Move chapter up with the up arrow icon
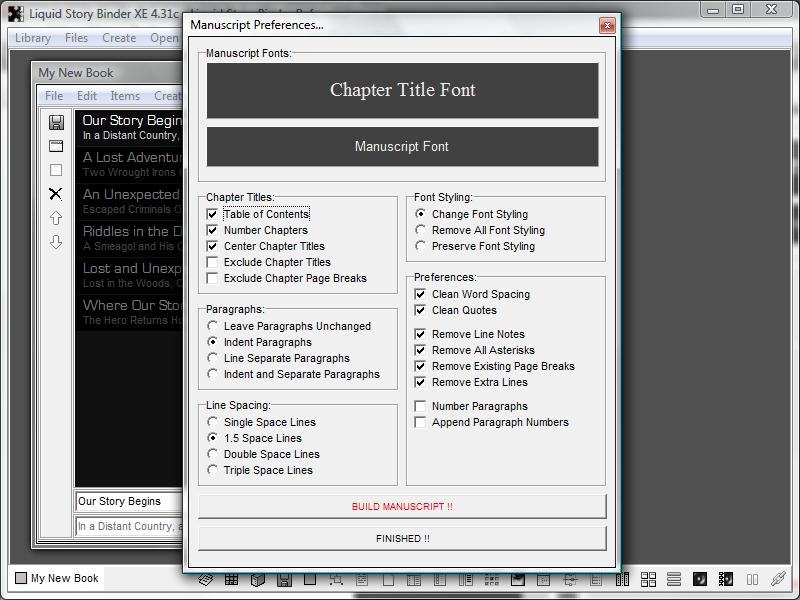This screenshot has height=600, width=800. 56,218
